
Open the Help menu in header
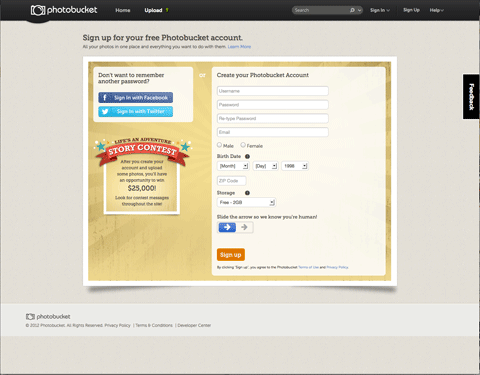436,10
